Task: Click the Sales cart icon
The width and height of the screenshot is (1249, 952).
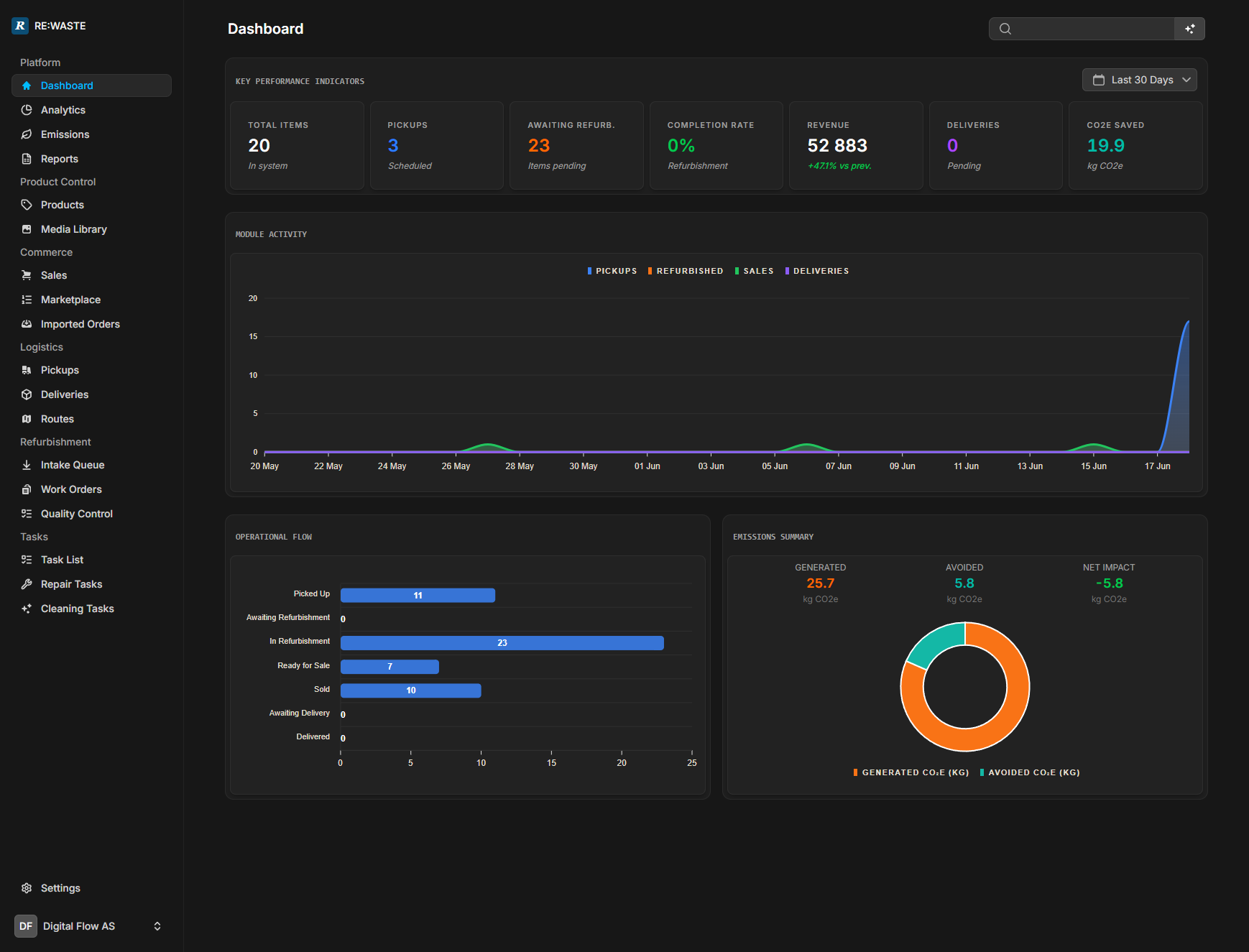Action: 27,275
